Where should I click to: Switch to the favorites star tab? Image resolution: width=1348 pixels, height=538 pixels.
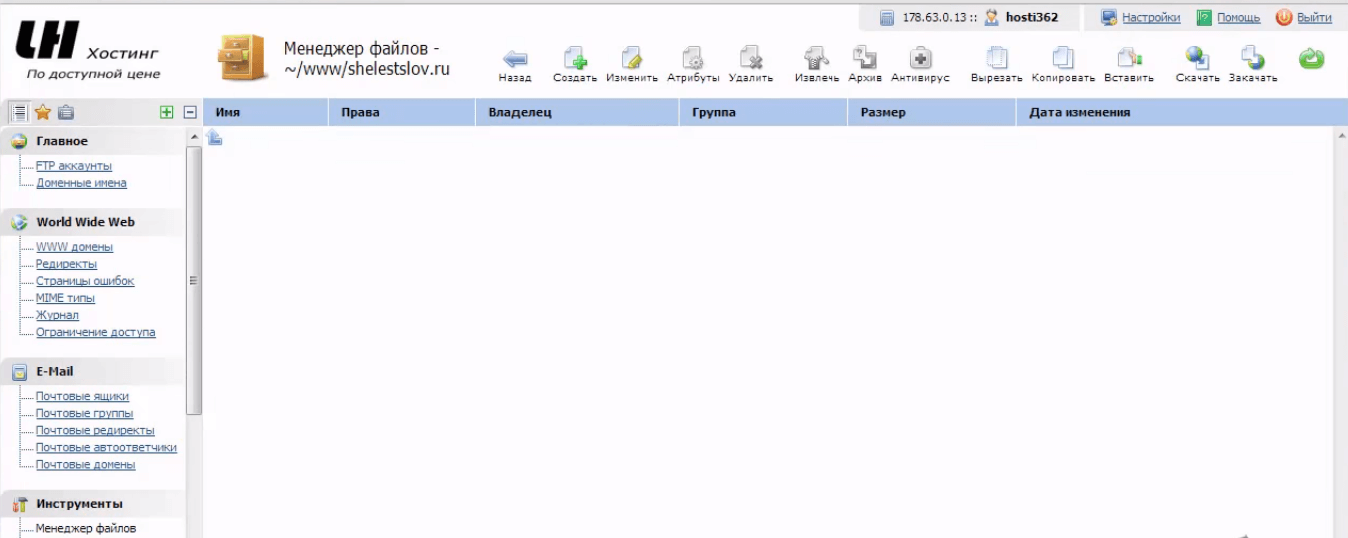click(x=43, y=113)
